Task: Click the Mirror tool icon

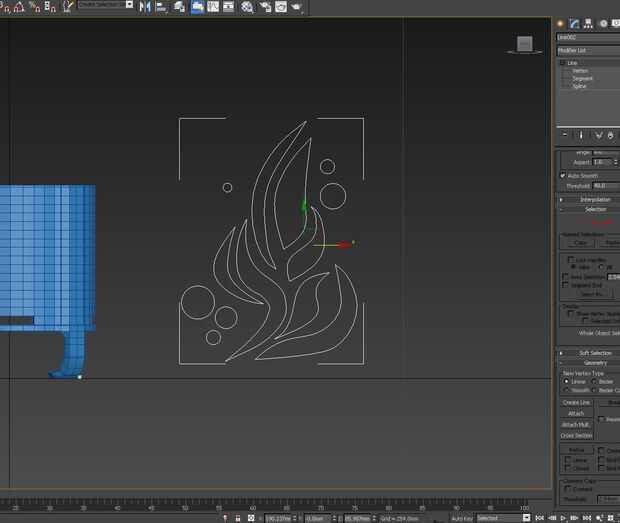Action: [x=146, y=7]
